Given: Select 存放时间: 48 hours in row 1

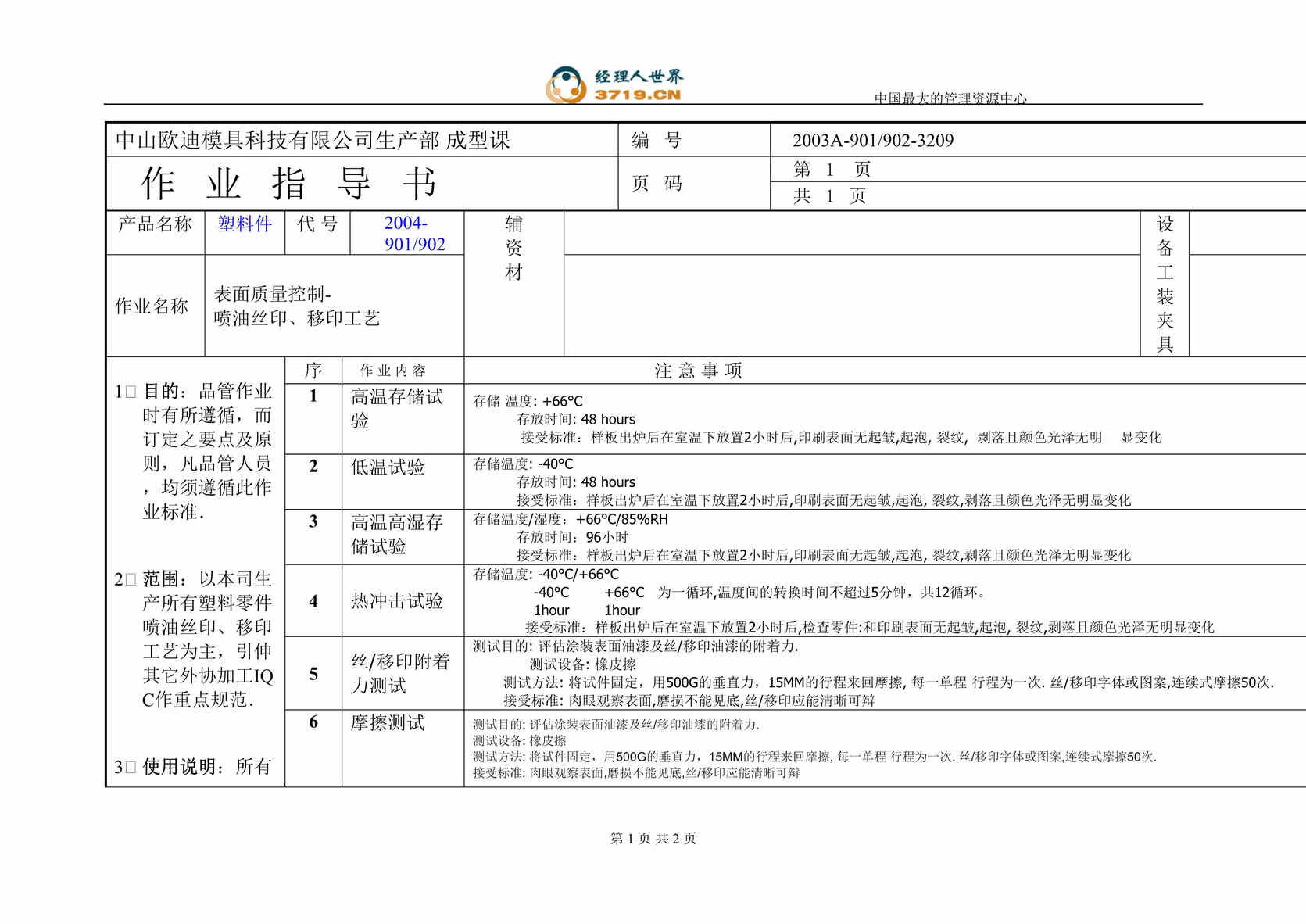Looking at the screenshot, I should point(576,419).
